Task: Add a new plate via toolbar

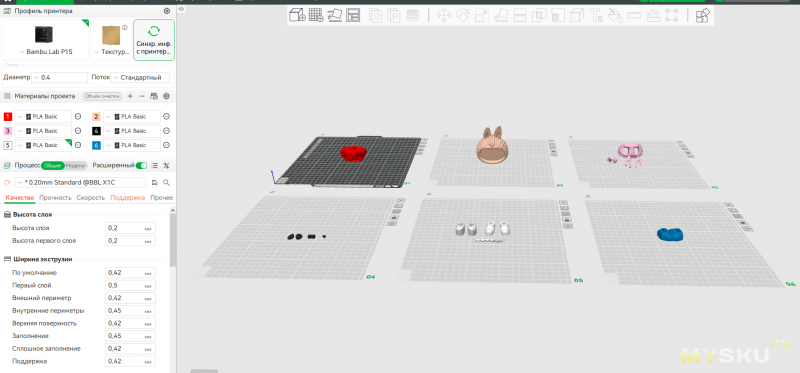Action: click(x=316, y=15)
